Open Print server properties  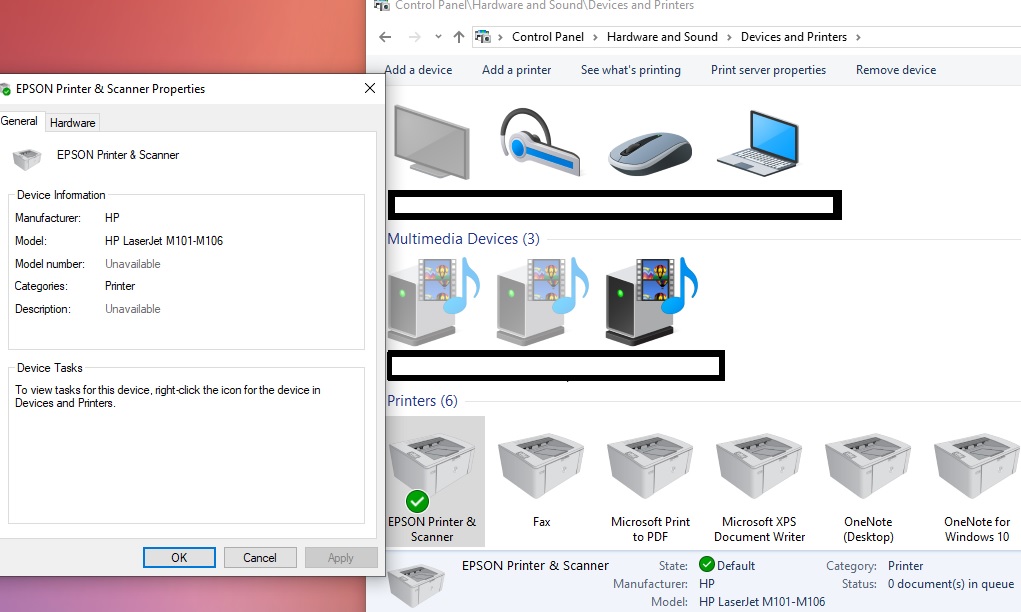[768, 70]
